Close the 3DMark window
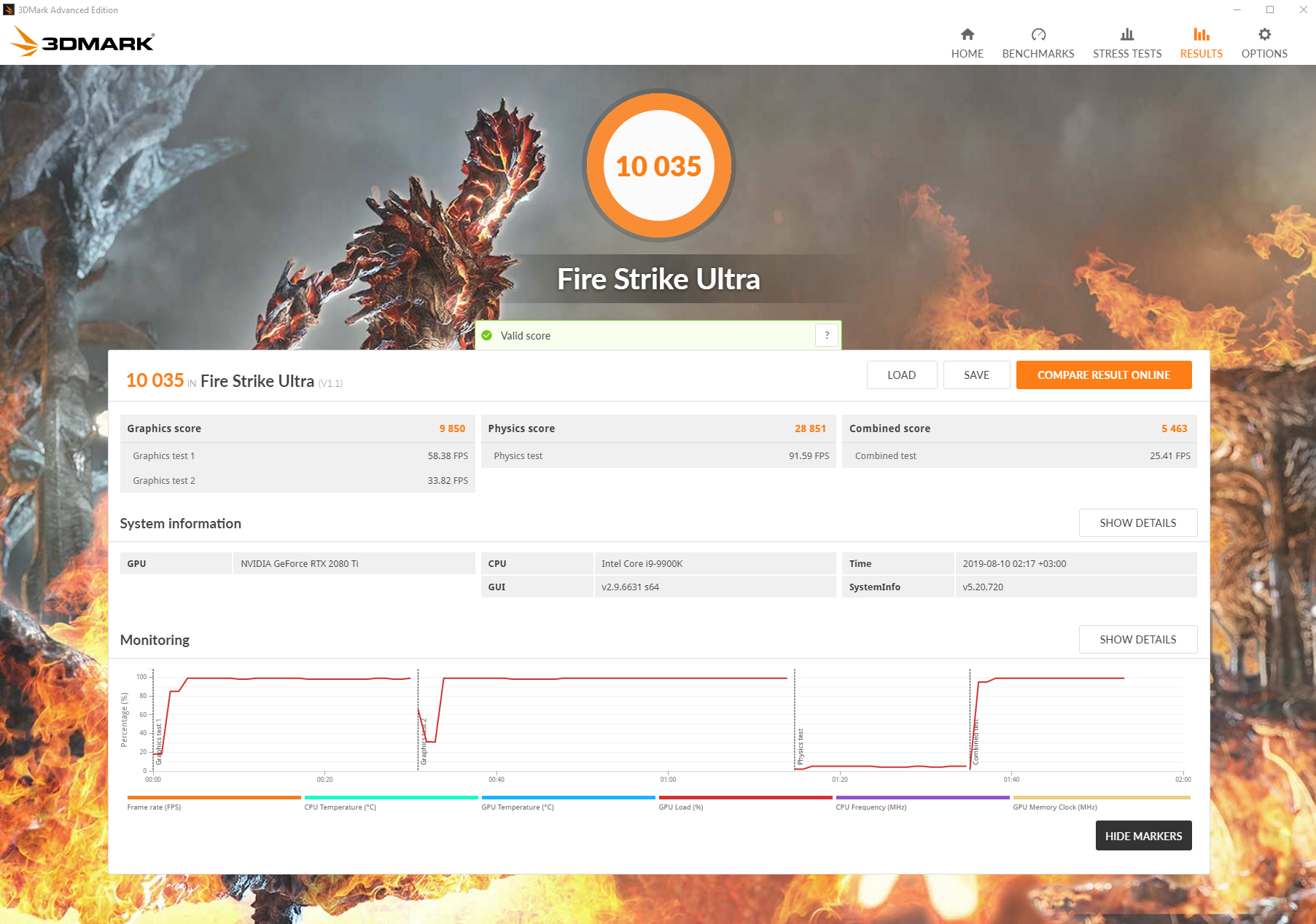 [1302, 9]
